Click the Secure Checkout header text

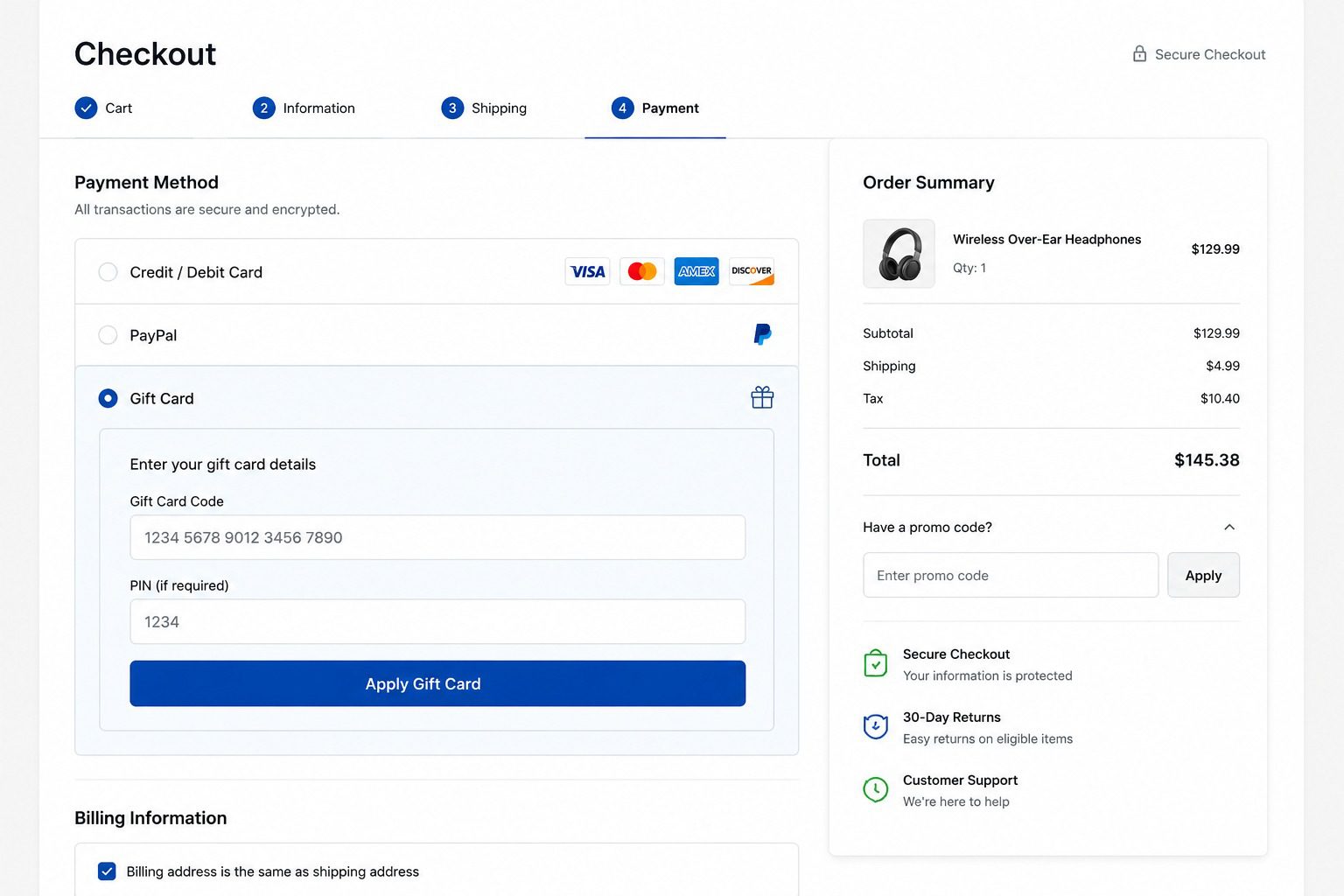coord(1210,54)
